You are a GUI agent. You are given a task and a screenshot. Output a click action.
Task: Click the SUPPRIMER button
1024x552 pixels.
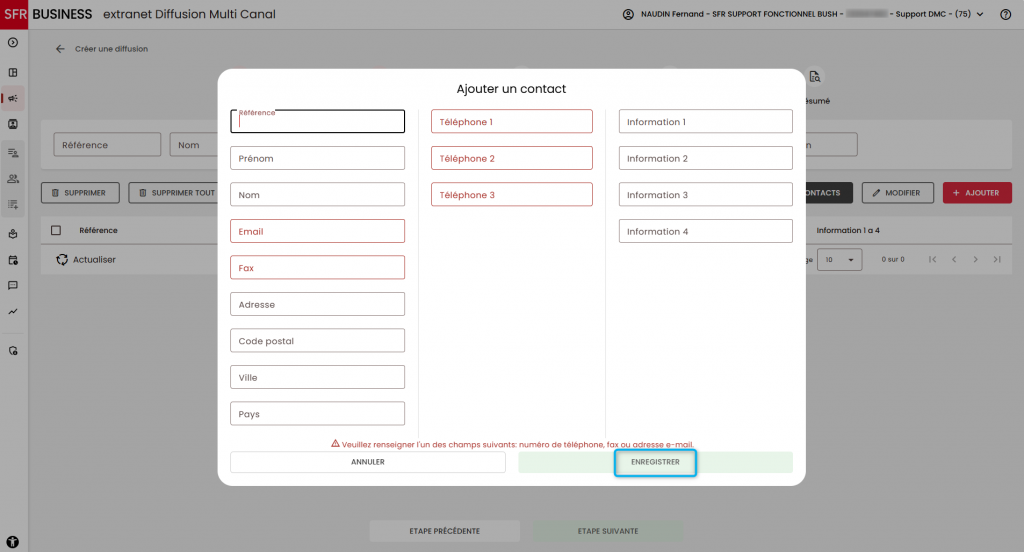(80, 193)
